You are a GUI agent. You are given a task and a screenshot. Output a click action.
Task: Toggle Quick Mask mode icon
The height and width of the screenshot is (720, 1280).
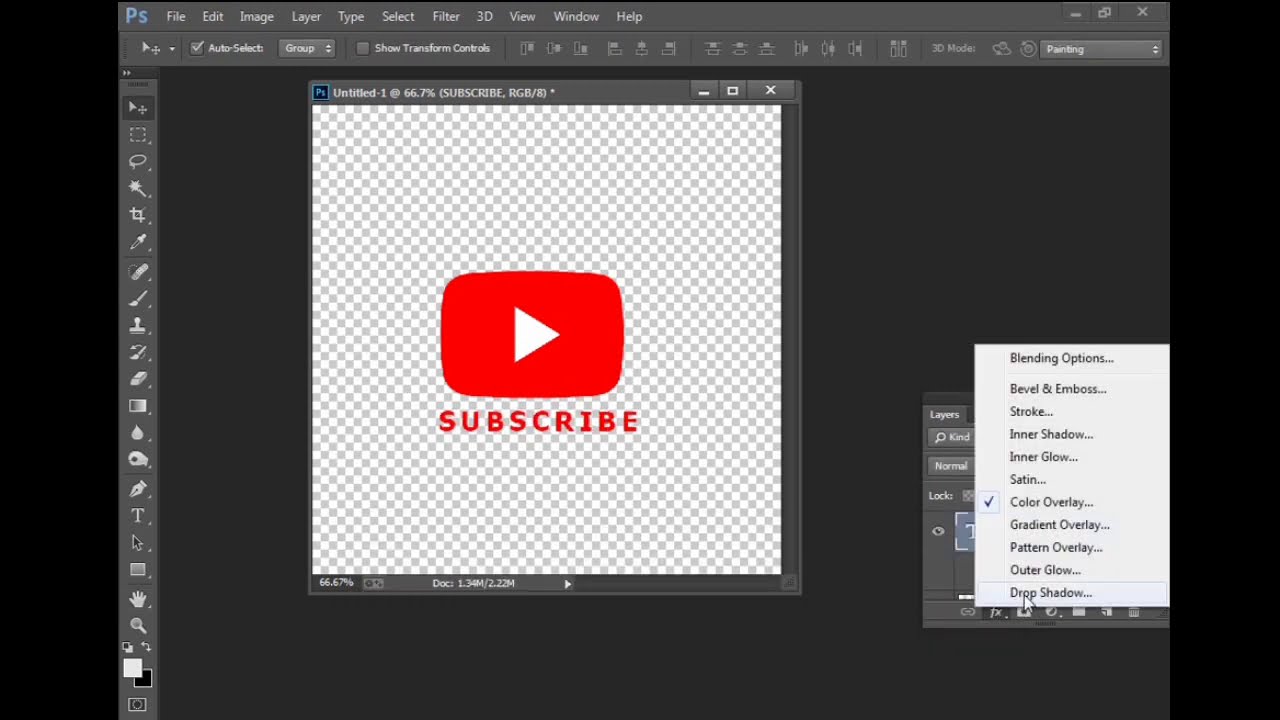coord(138,705)
